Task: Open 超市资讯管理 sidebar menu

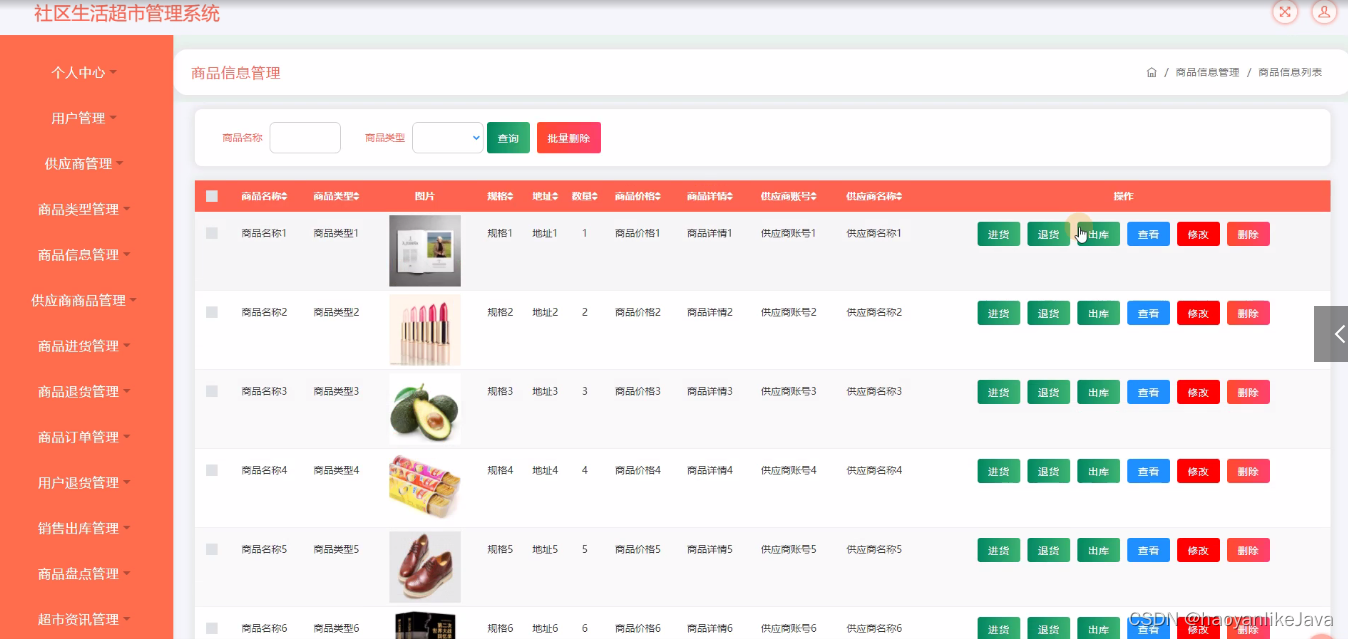Action: [x=85, y=619]
